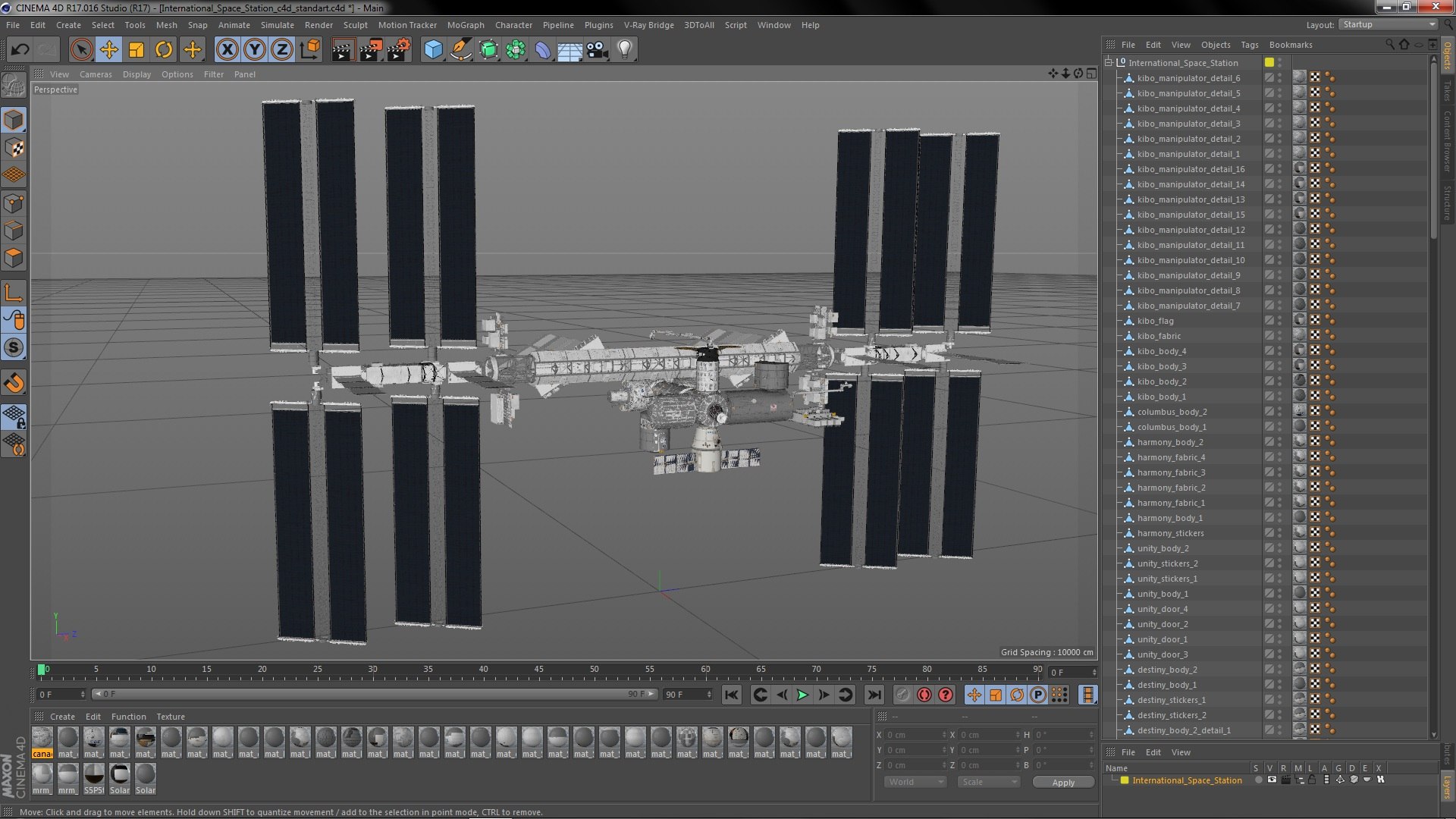Viewport: 1456px width, 819px height.
Task: Open Edit Render Settings icon
Action: coord(398,50)
